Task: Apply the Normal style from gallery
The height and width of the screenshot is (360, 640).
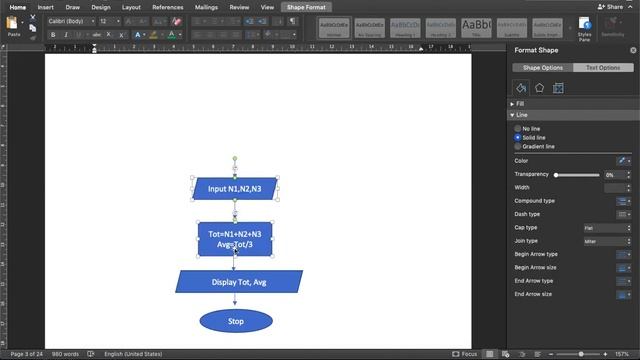Action: point(334,28)
